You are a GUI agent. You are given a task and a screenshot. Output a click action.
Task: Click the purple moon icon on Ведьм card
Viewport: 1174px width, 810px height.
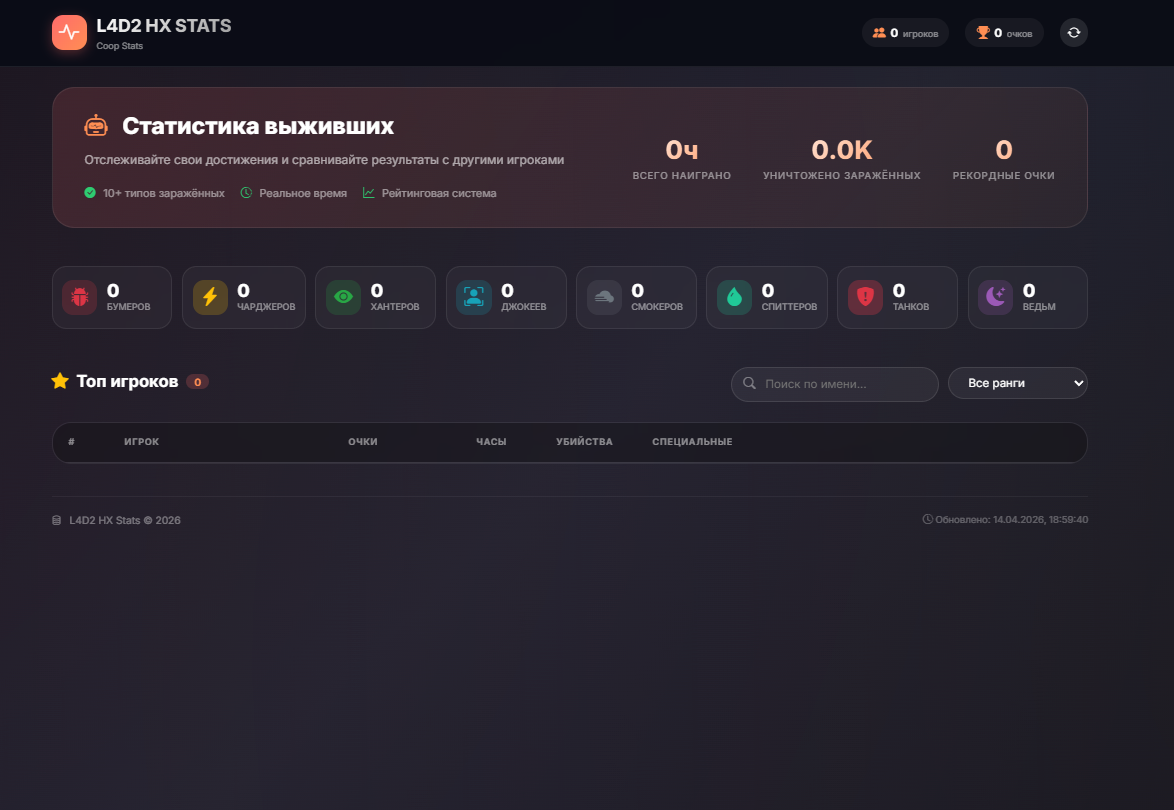[995, 297]
